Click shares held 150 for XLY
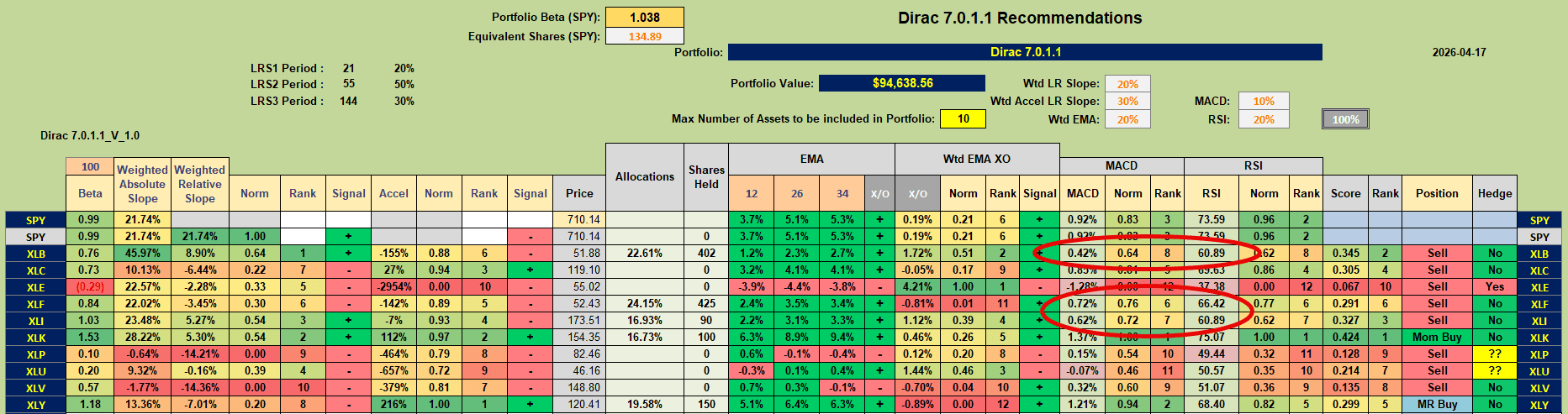Viewport: 1568px width, 414px height. (x=706, y=404)
